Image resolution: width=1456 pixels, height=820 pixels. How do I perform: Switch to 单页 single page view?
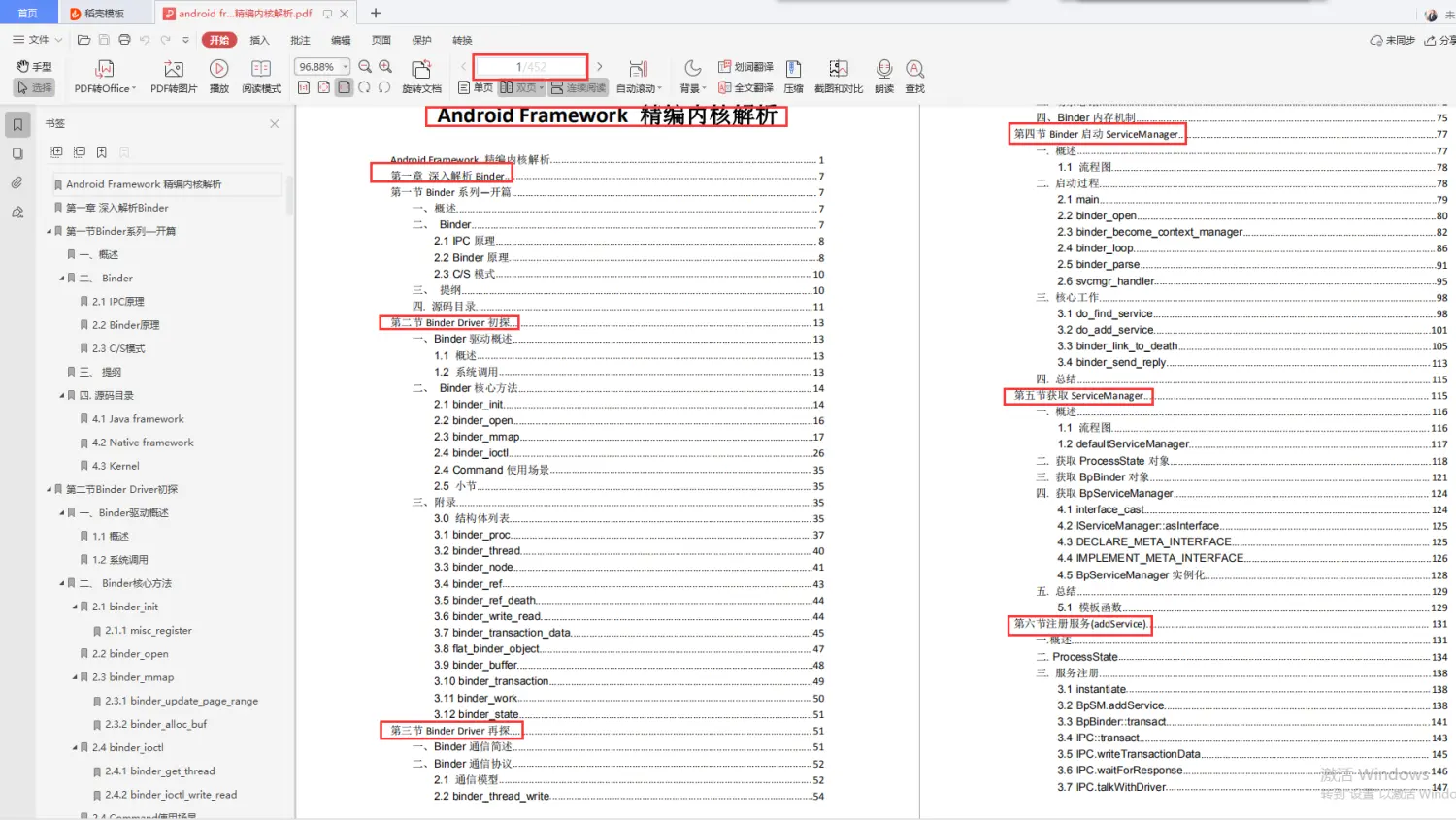[476, 87]
